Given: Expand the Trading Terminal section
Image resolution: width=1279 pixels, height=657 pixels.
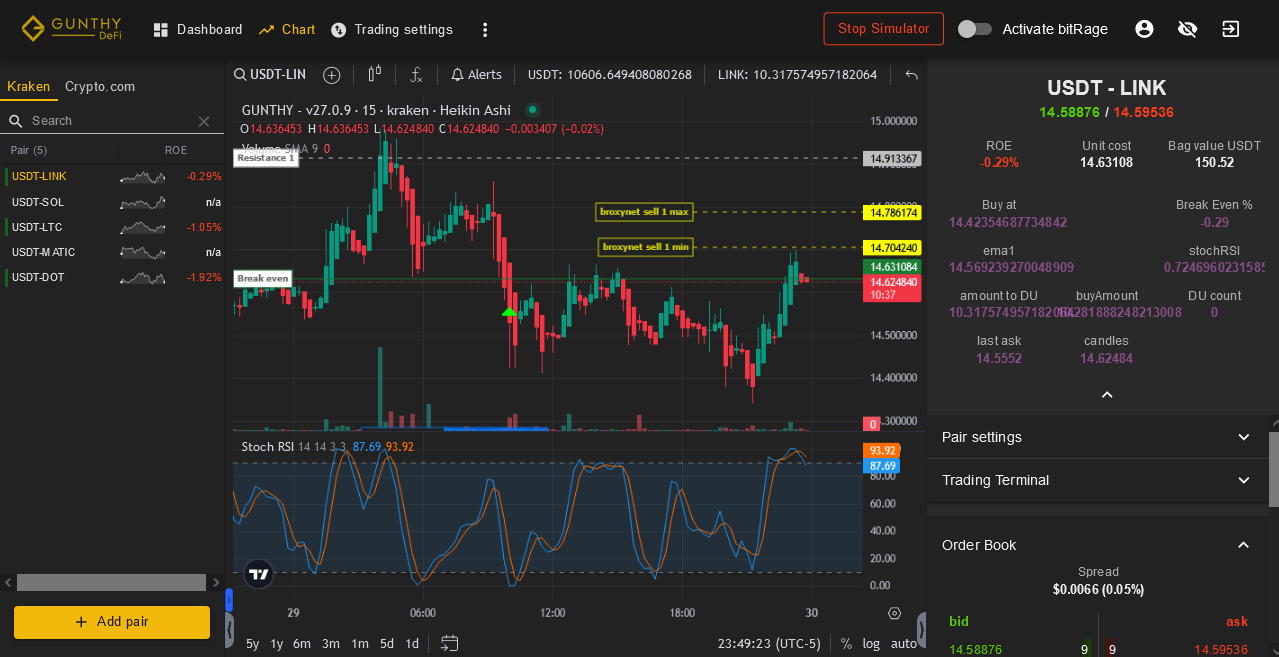Looking at the screenshot, I should coord(1097,480).
